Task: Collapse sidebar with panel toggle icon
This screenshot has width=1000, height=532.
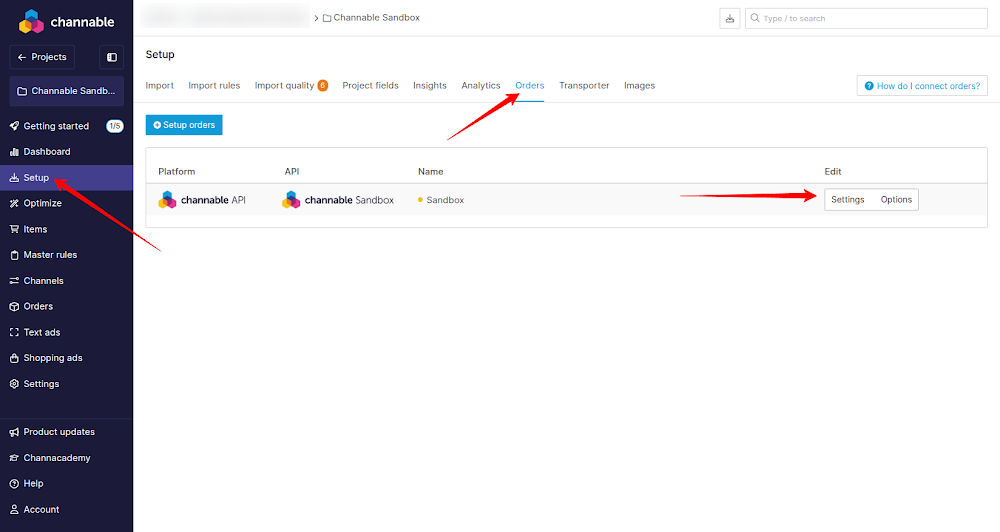Action: (112, 57)
